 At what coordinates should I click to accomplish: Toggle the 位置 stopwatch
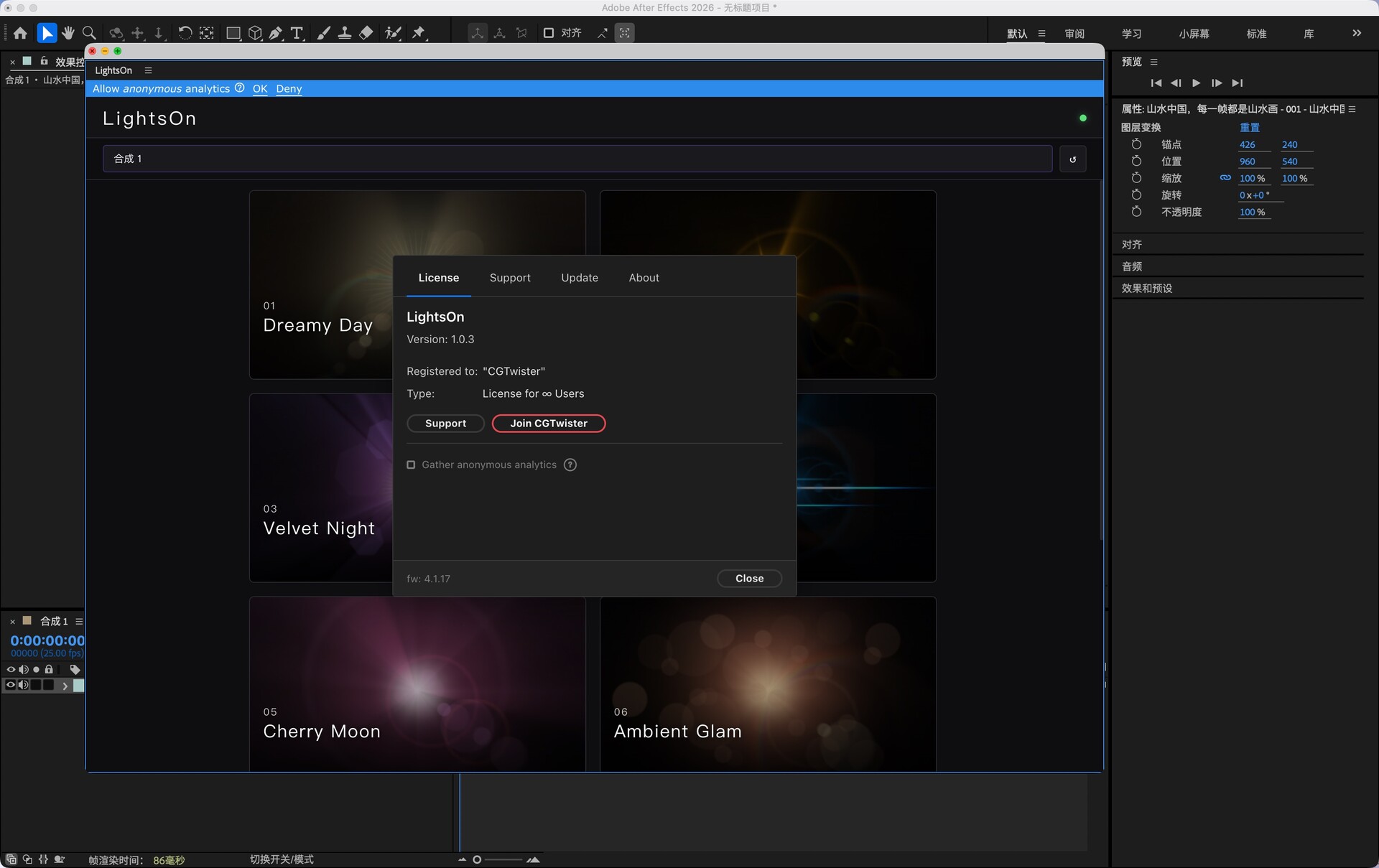tap(1136, 162)
